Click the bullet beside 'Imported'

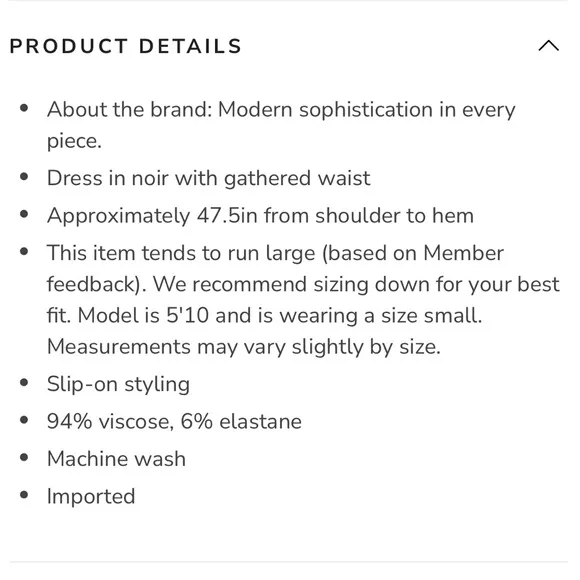[x=24, y=495]
